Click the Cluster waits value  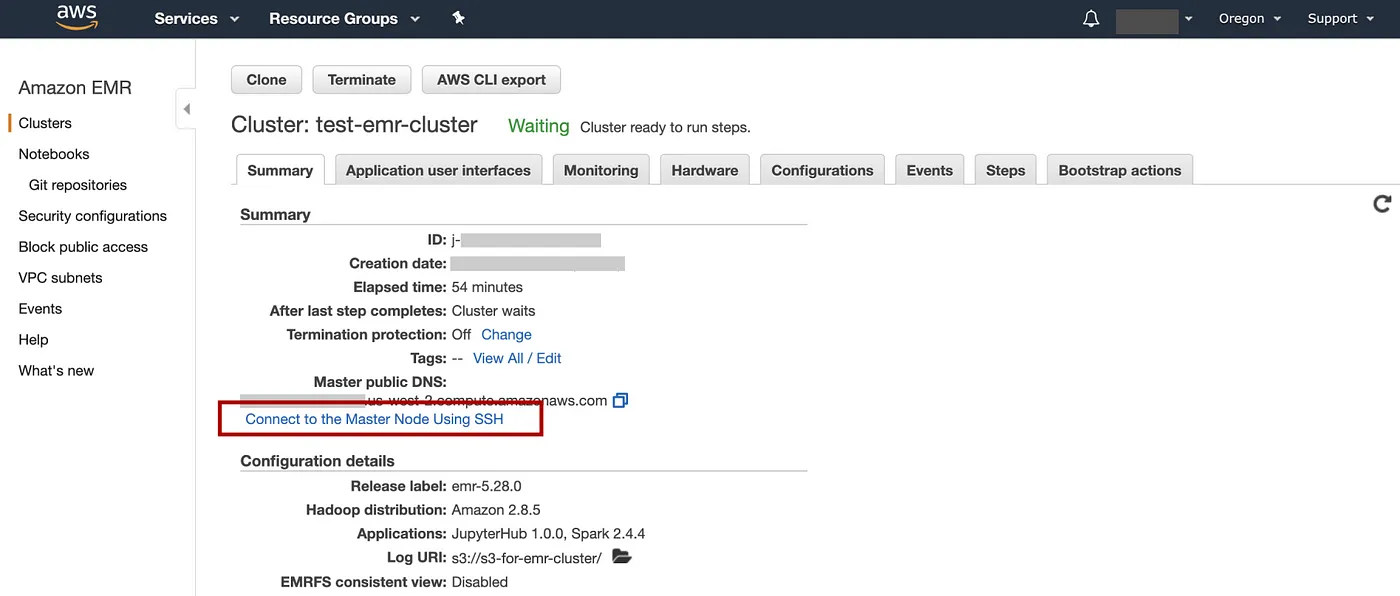point(494,311)
